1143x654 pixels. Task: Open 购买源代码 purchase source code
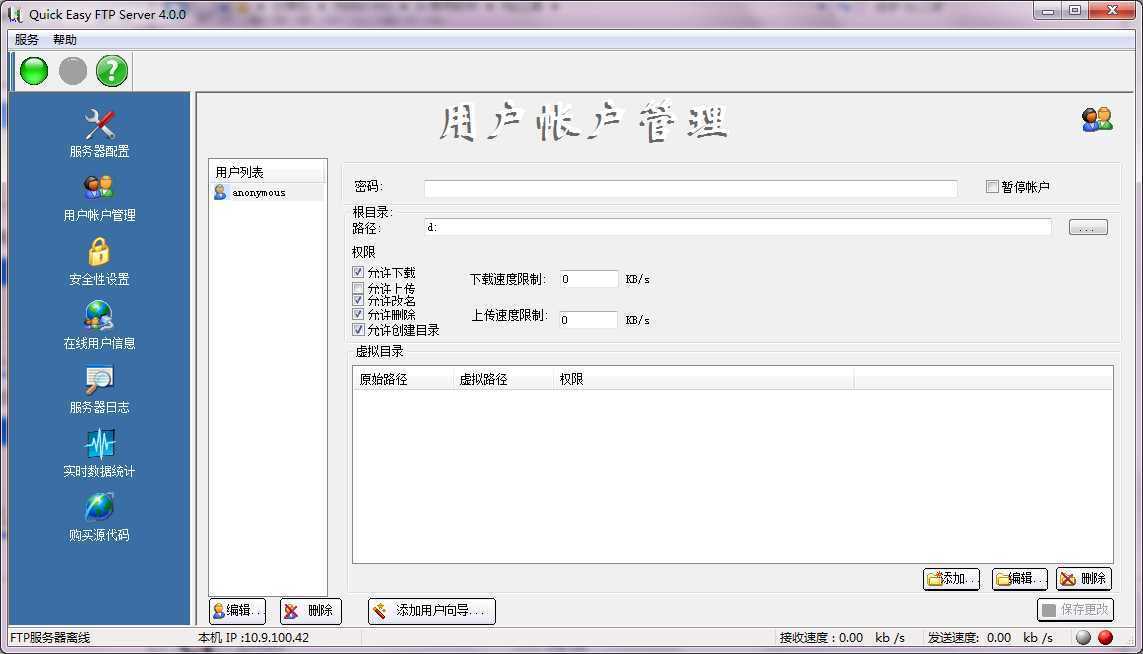point(99,518)
